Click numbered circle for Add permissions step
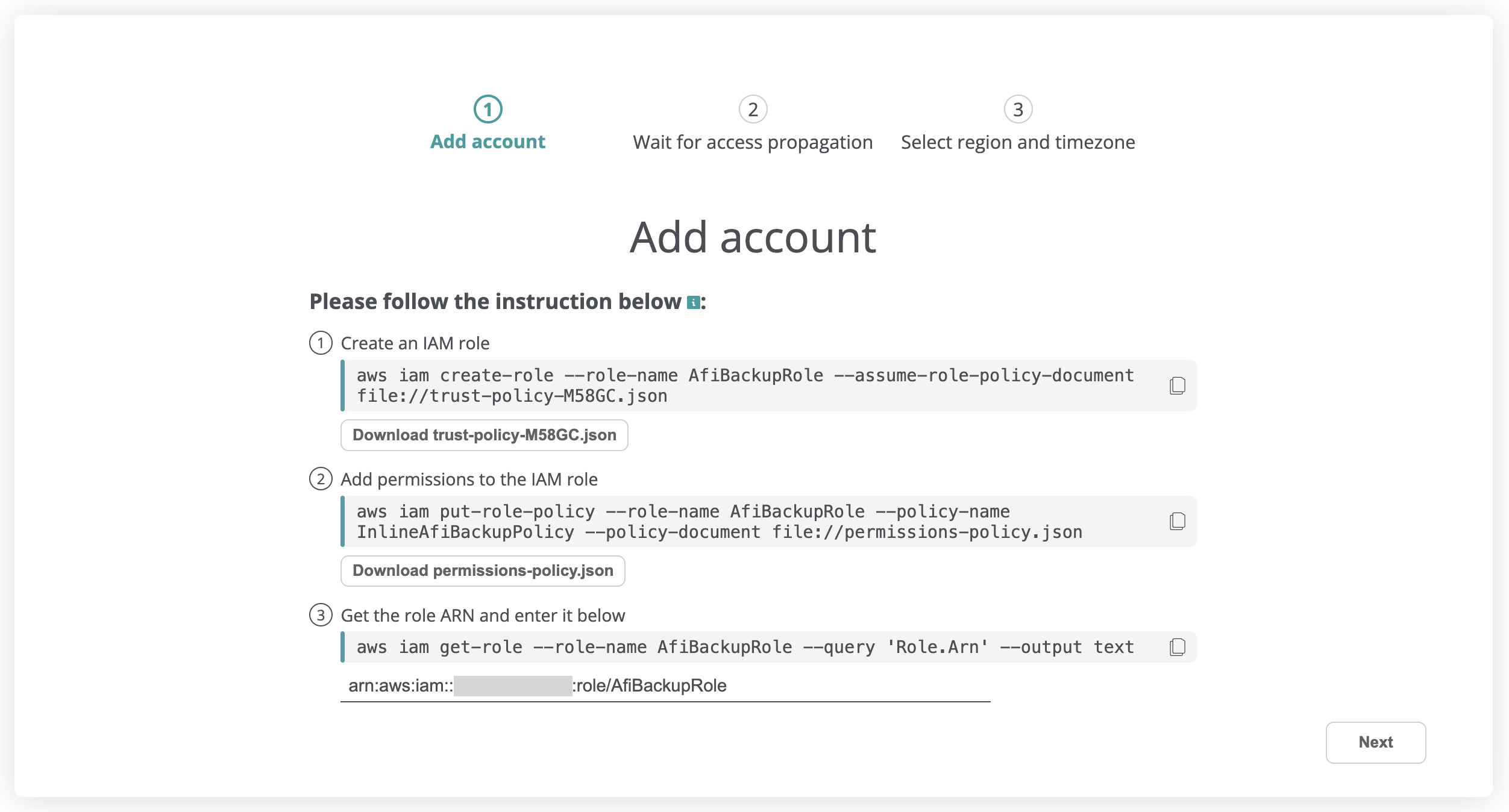The height and width of the screenshot is (812, 1509). (x=321, y=479)
